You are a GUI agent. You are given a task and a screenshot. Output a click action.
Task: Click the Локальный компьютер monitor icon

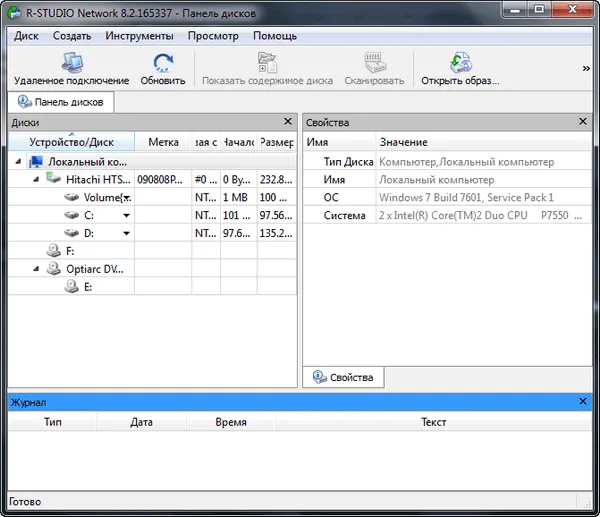pyautogui.click(x=36, y=162)
